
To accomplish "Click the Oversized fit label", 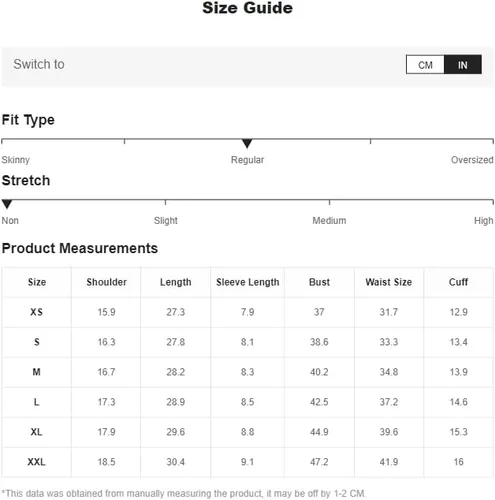I will (x=472, y=160).
